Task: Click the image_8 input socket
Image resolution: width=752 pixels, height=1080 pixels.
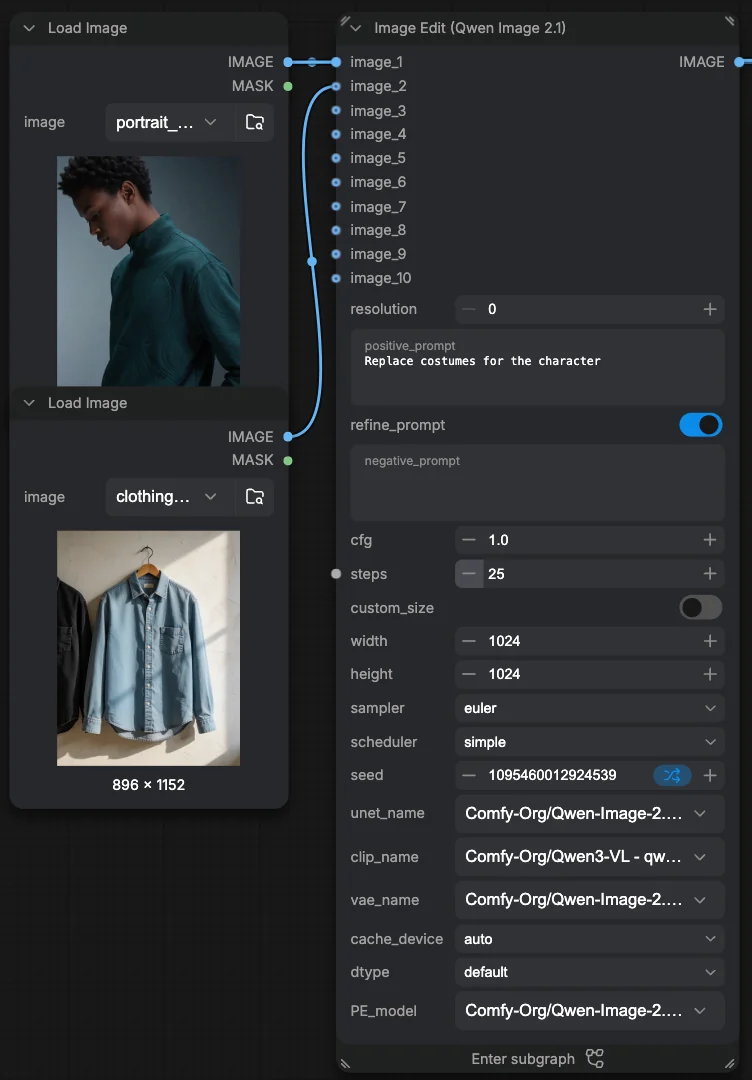Action: (x=336, y=230)
